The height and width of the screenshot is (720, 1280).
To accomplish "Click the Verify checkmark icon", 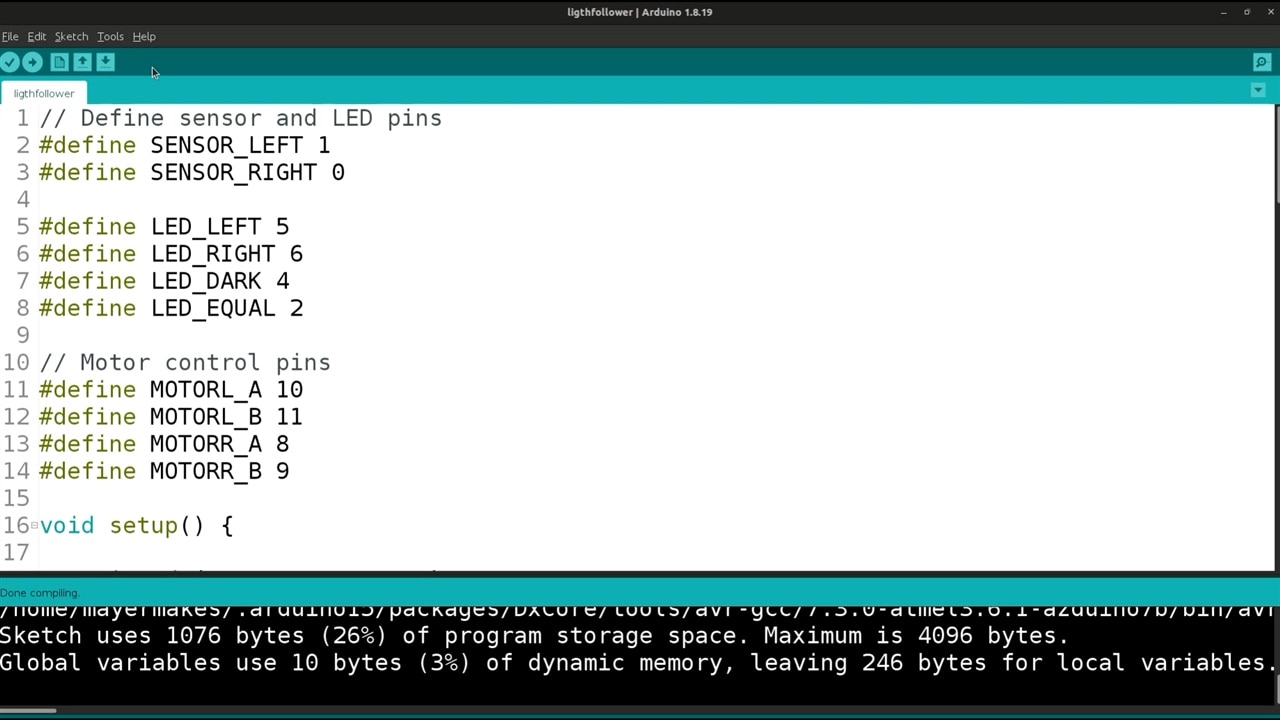I will tap(10, 62).
